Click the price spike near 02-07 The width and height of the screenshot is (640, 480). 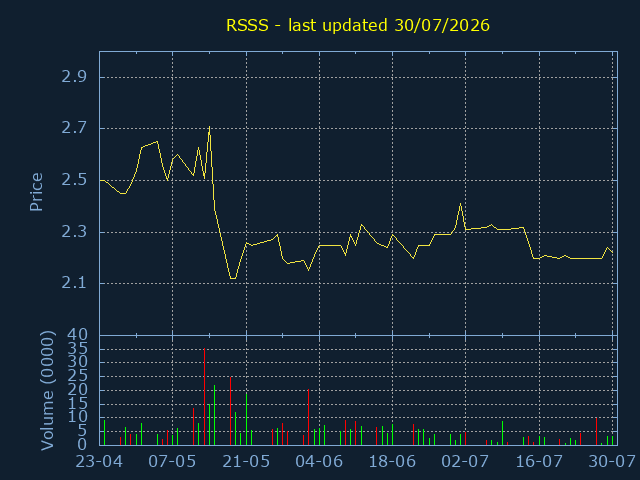click(x=460, y=204)
